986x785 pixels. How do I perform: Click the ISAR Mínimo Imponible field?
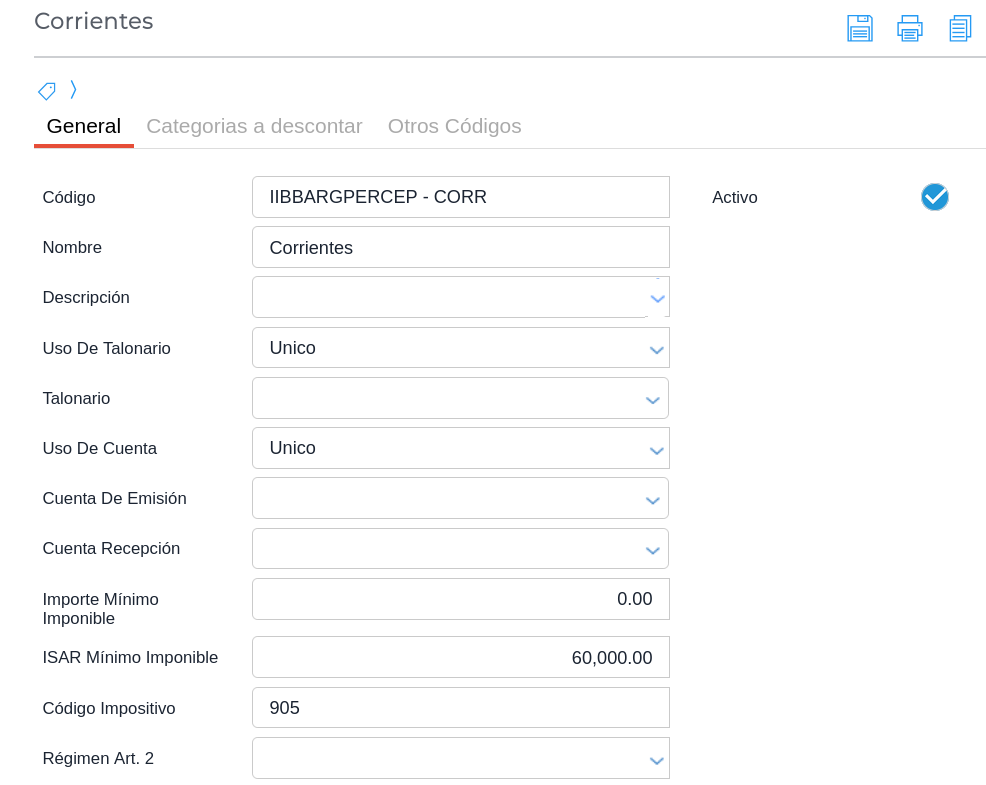460,657
